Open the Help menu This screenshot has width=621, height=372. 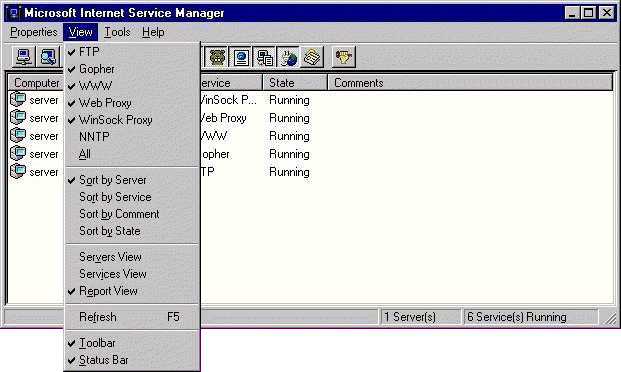coord(153,32)
